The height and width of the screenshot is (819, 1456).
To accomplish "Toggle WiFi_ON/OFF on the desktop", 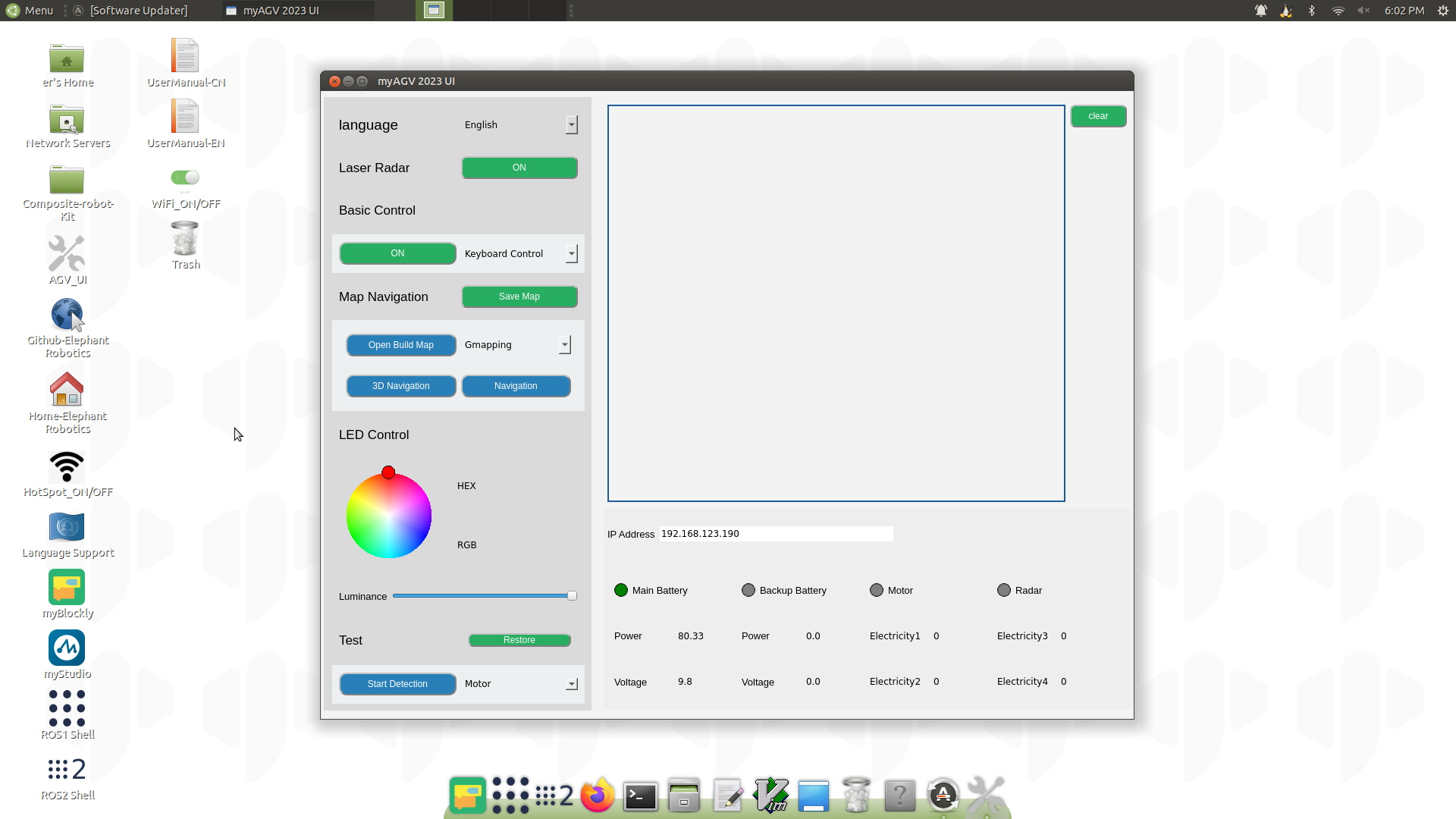I will coord(184,177).
